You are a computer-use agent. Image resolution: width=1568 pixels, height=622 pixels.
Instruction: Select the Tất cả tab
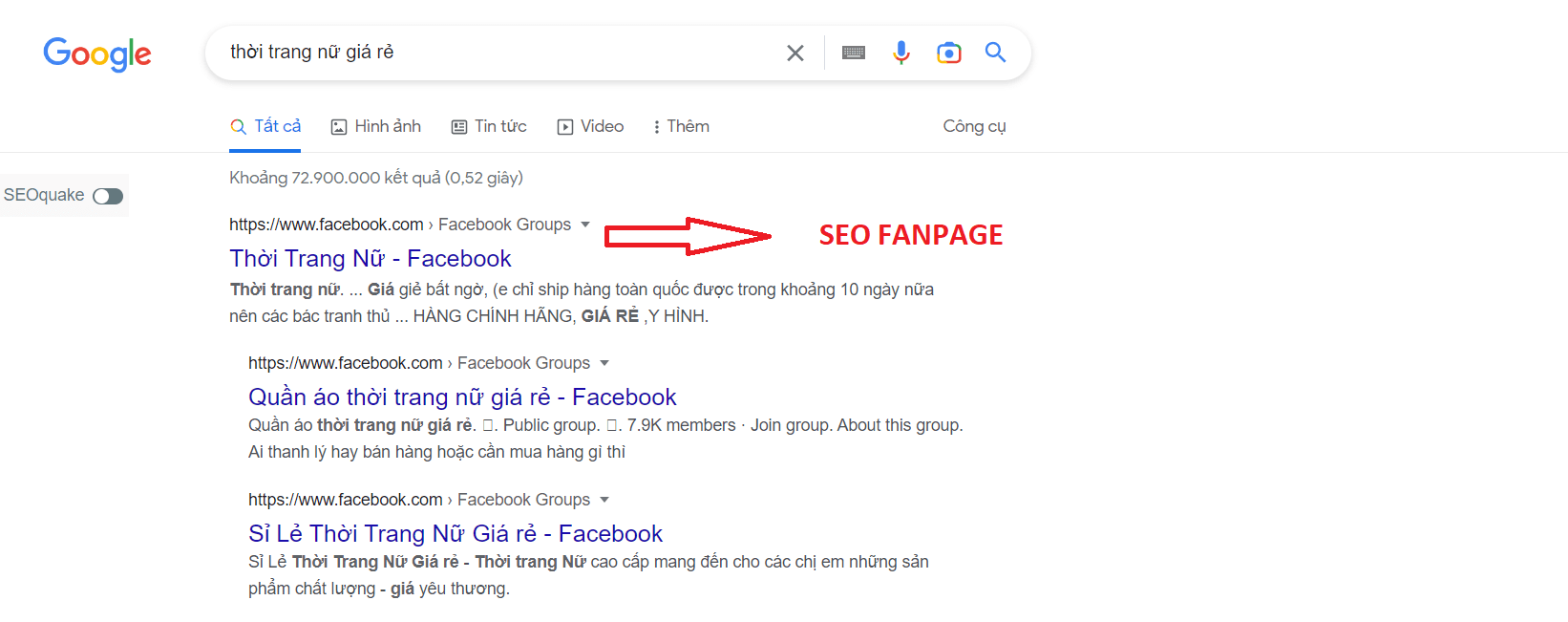[x=265, y=126]
